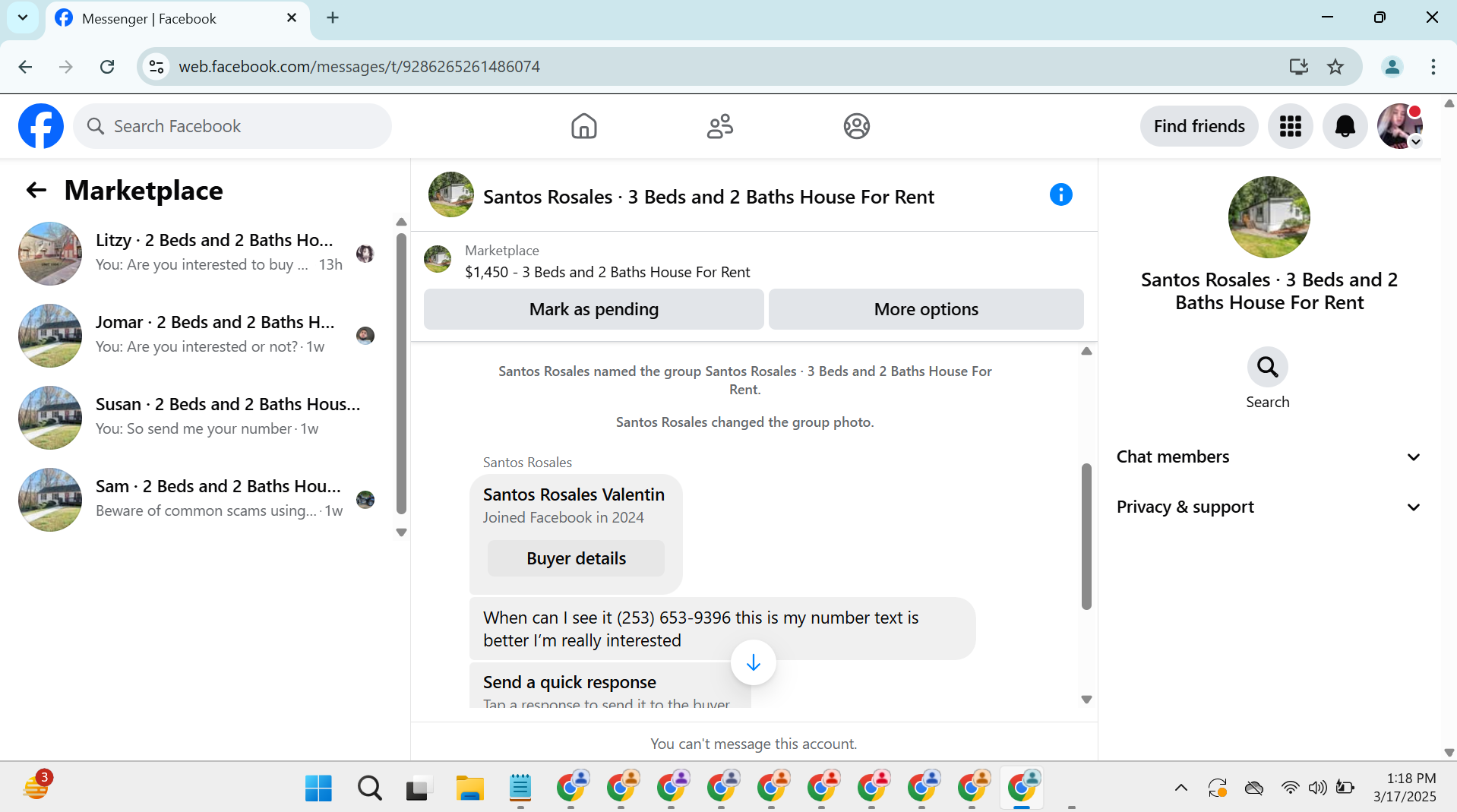Show hidden system tray icons

(1181, 788)
